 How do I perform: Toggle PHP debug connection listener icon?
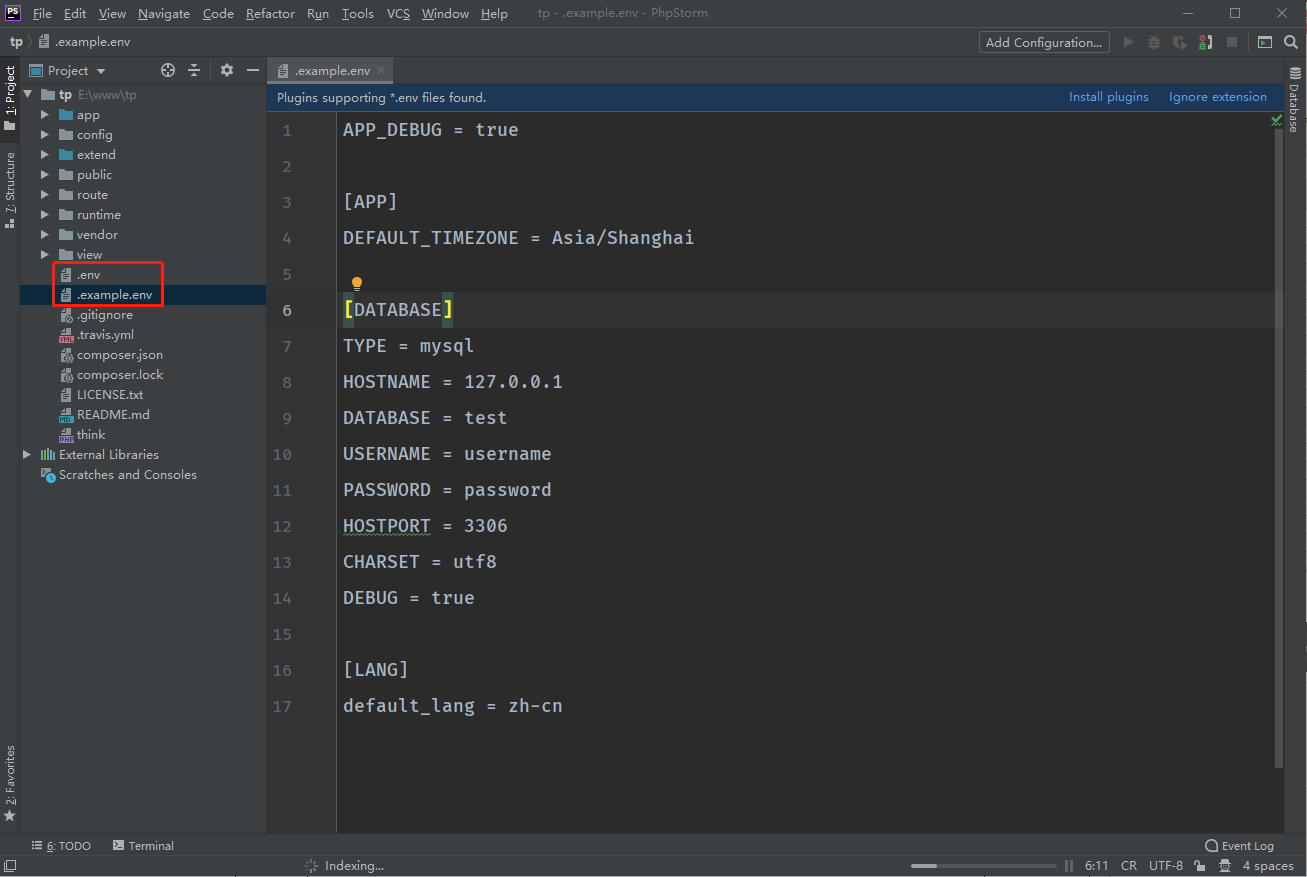point(1205,42)
